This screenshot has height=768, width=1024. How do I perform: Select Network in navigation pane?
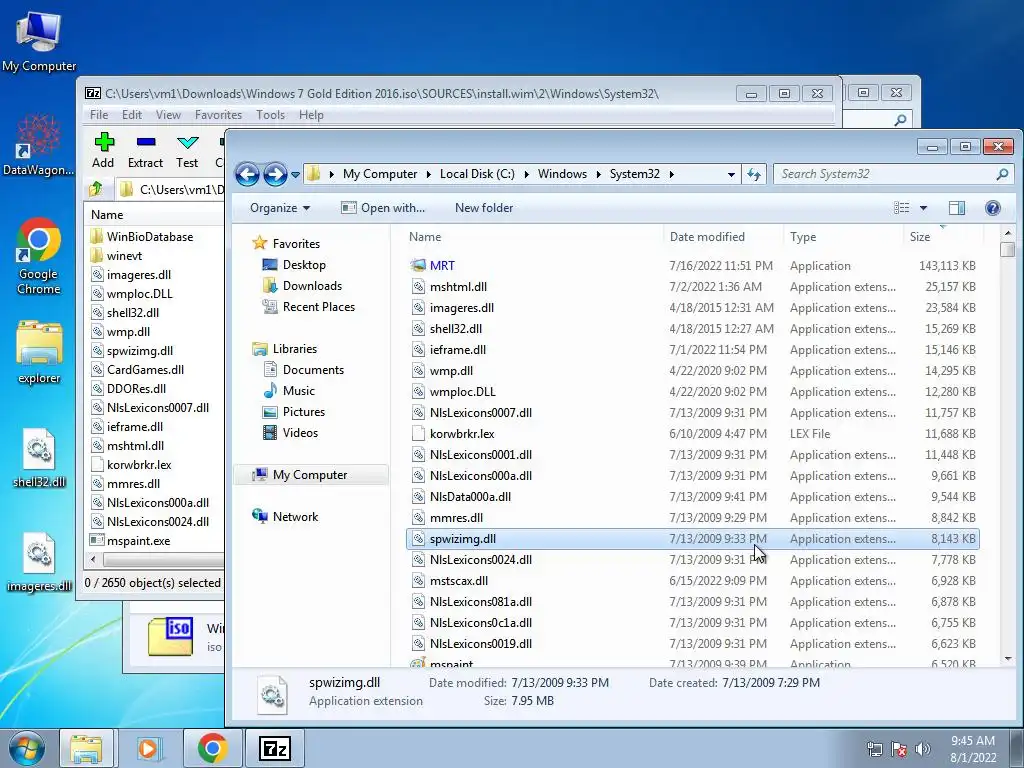[x=295, y=517]
